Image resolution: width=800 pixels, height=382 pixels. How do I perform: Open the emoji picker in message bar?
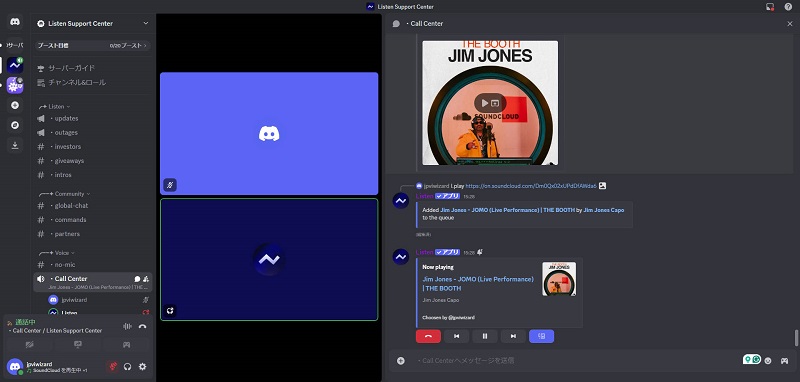(x=768, y=361)
